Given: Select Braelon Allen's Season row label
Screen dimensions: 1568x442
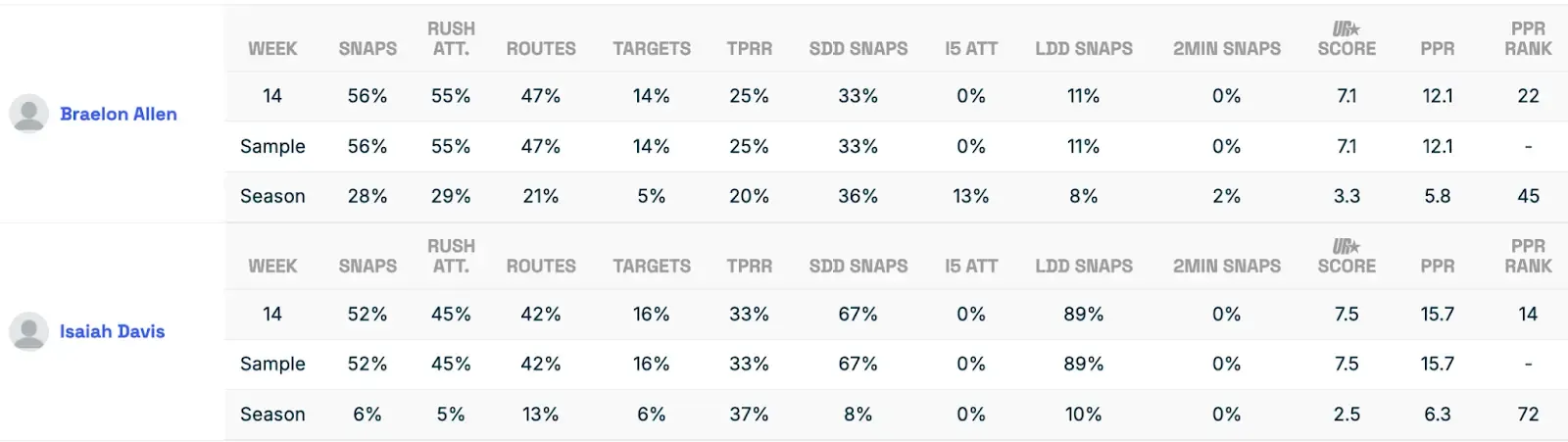Looking at the screenshot, I should click(272, 196).
